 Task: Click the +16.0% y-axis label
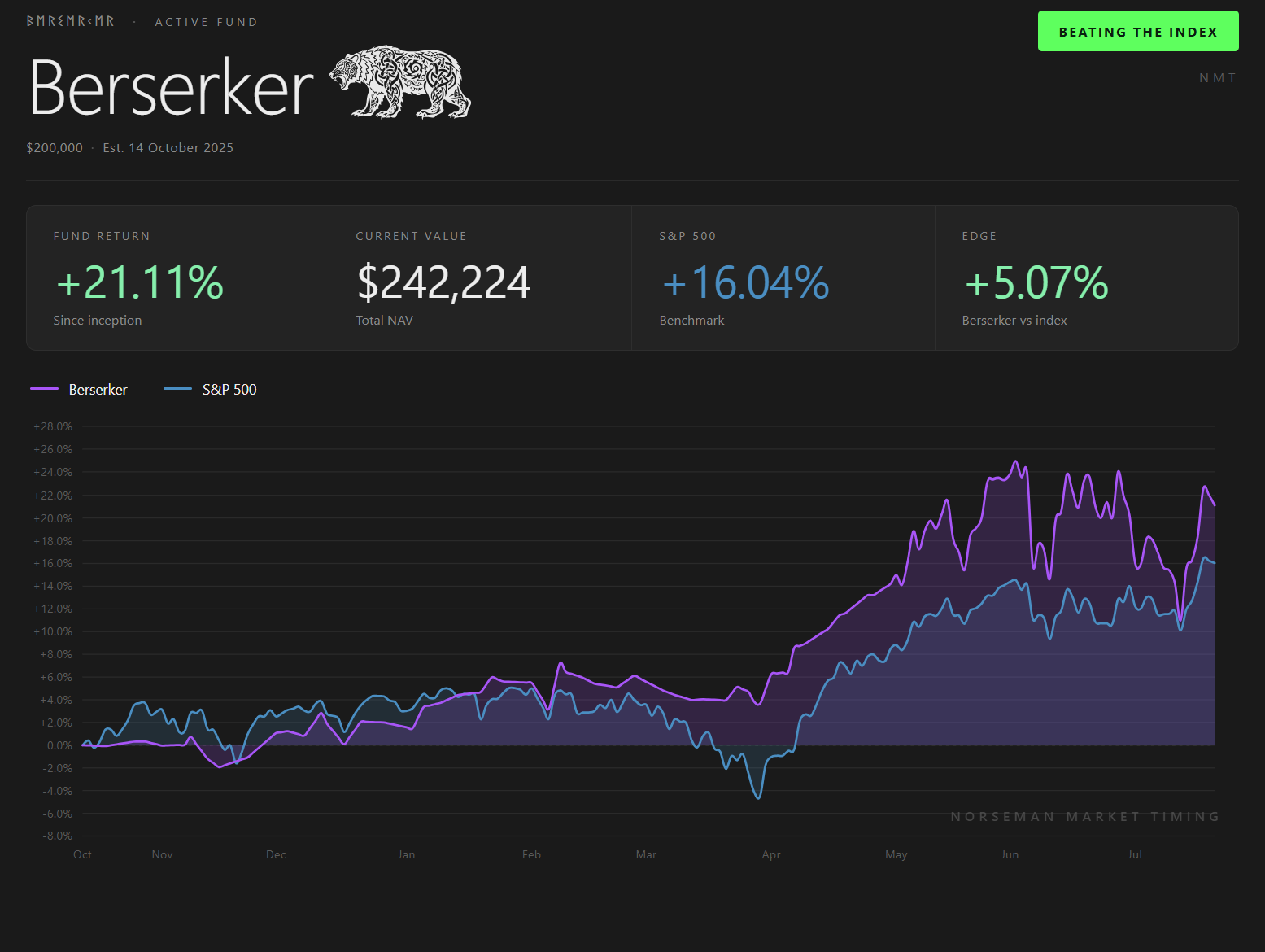pyautogui.click(x=53, y=563)
